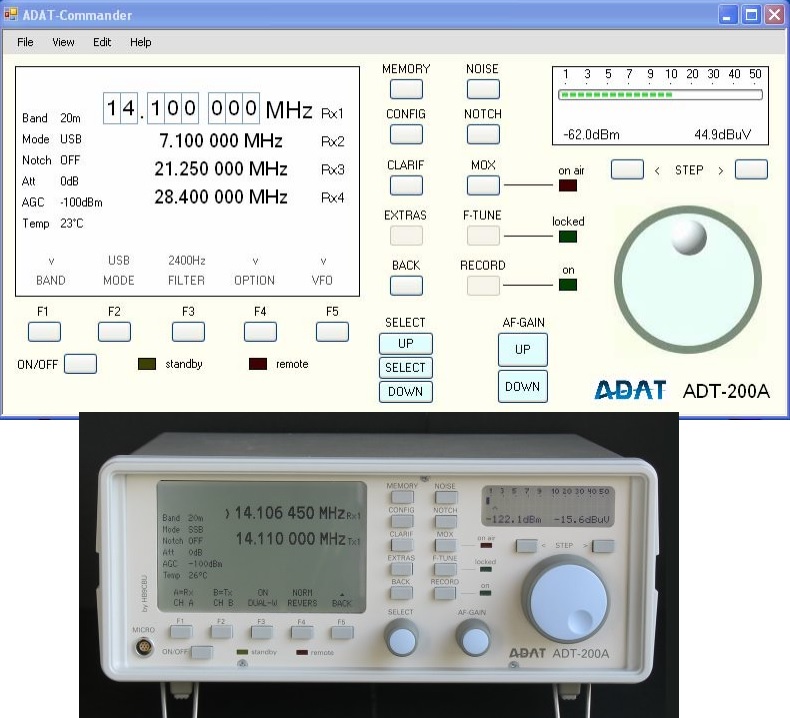Image resolution: width=790 pixels, height=718 pixels.
Task: Click the F5 VFO softkey button
Action: pos(332,332)
